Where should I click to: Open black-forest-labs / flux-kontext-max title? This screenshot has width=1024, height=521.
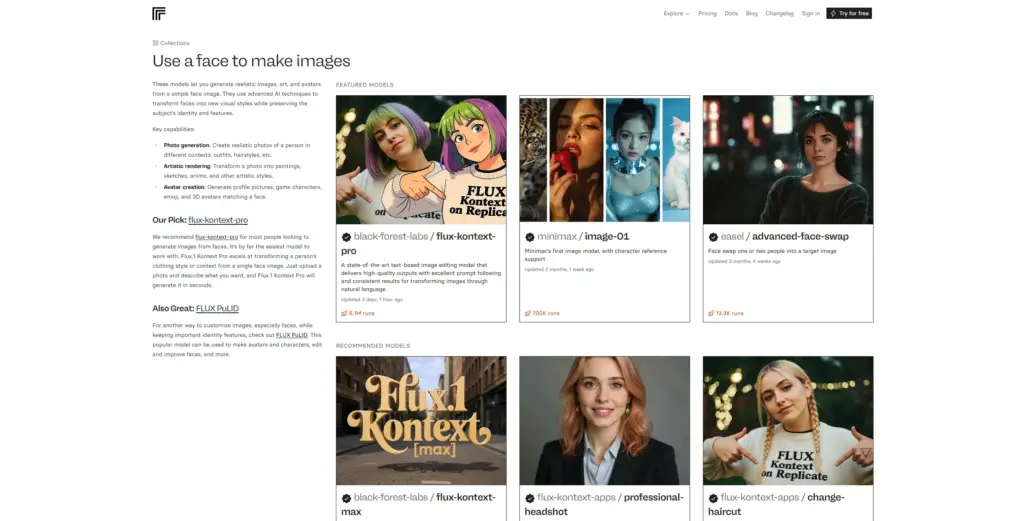pyautogui.click(x=419, y=505)
